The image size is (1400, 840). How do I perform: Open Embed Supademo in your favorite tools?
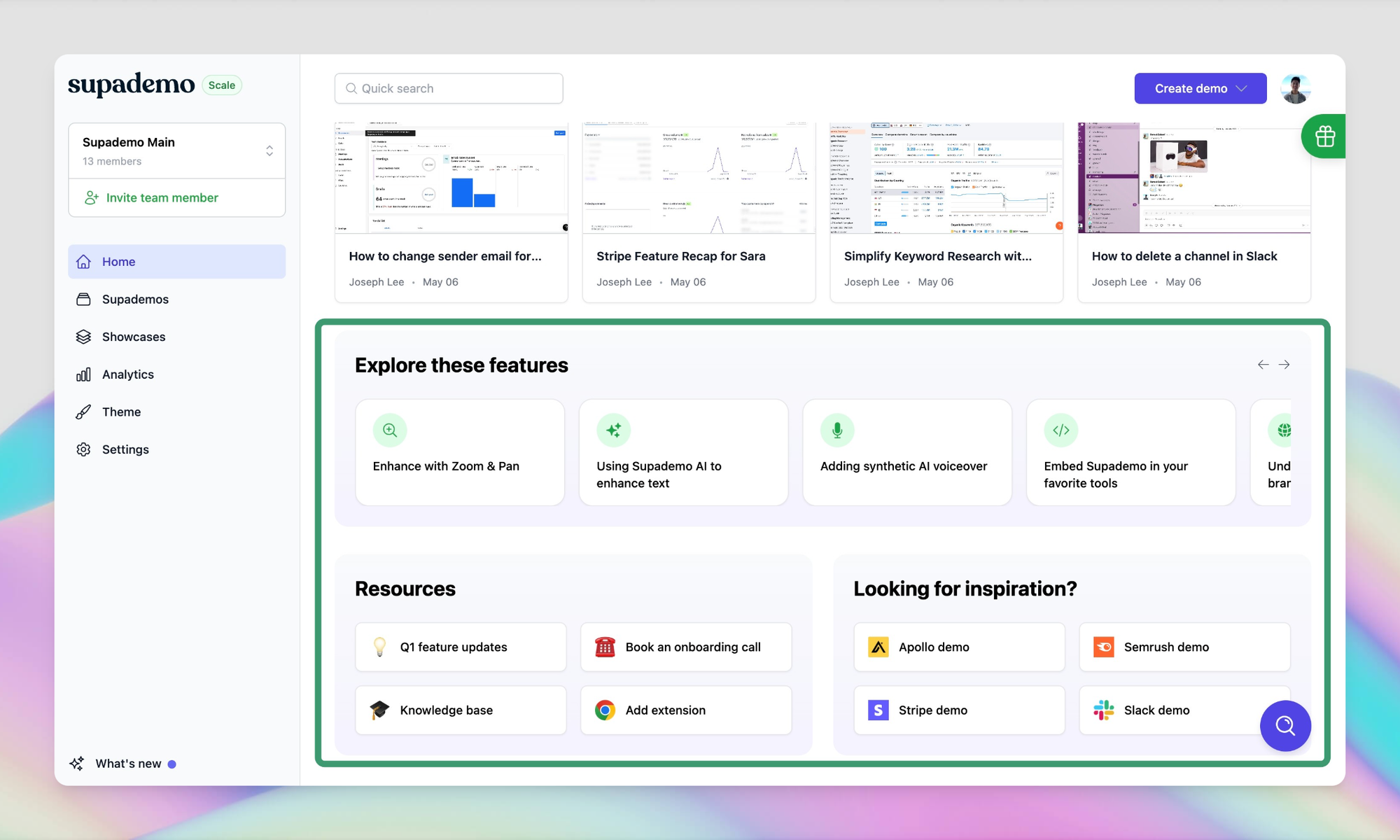click(1131, 452)
